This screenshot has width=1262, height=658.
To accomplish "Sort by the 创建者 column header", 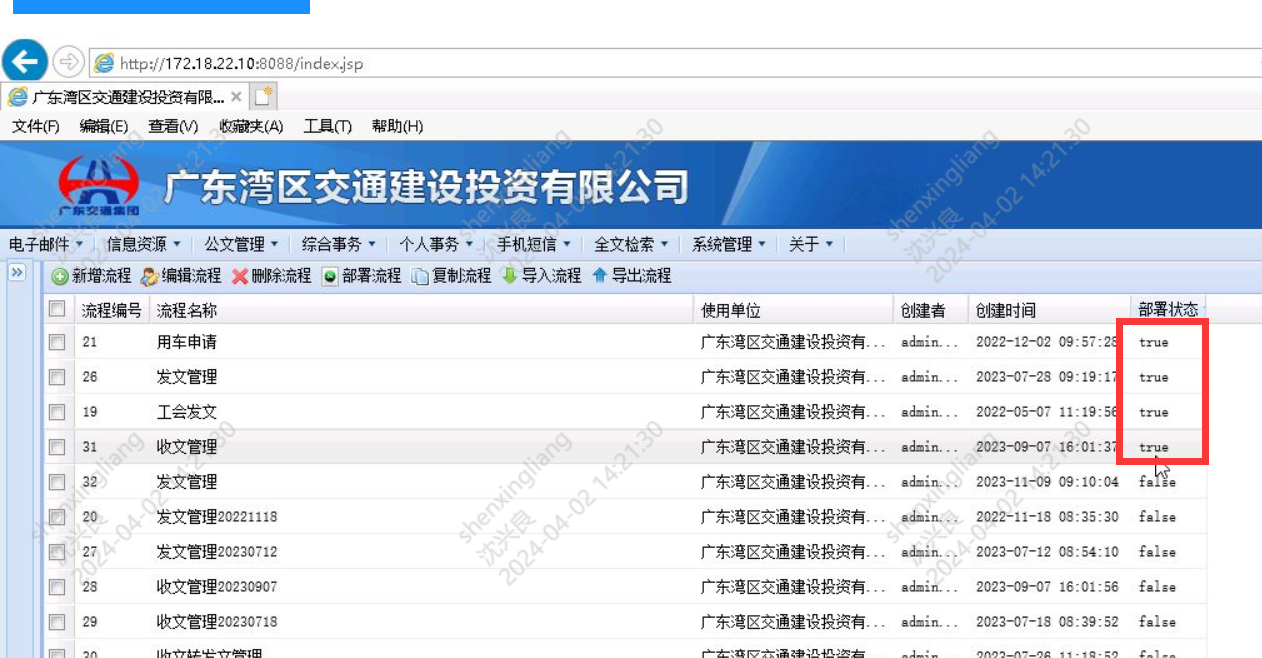I will coord(930,310).
